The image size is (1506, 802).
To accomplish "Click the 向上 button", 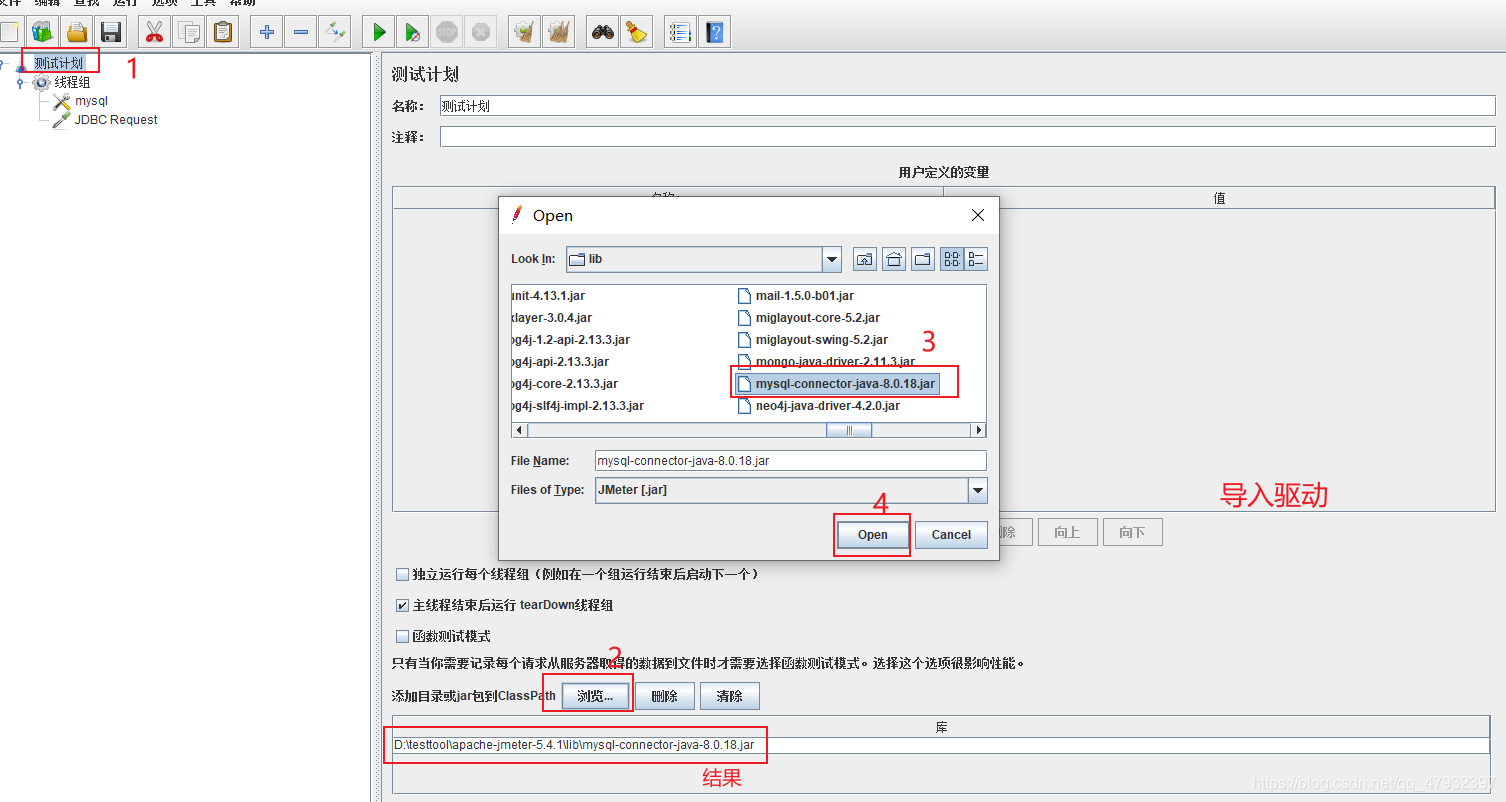I will click(x=1067, y=532).
